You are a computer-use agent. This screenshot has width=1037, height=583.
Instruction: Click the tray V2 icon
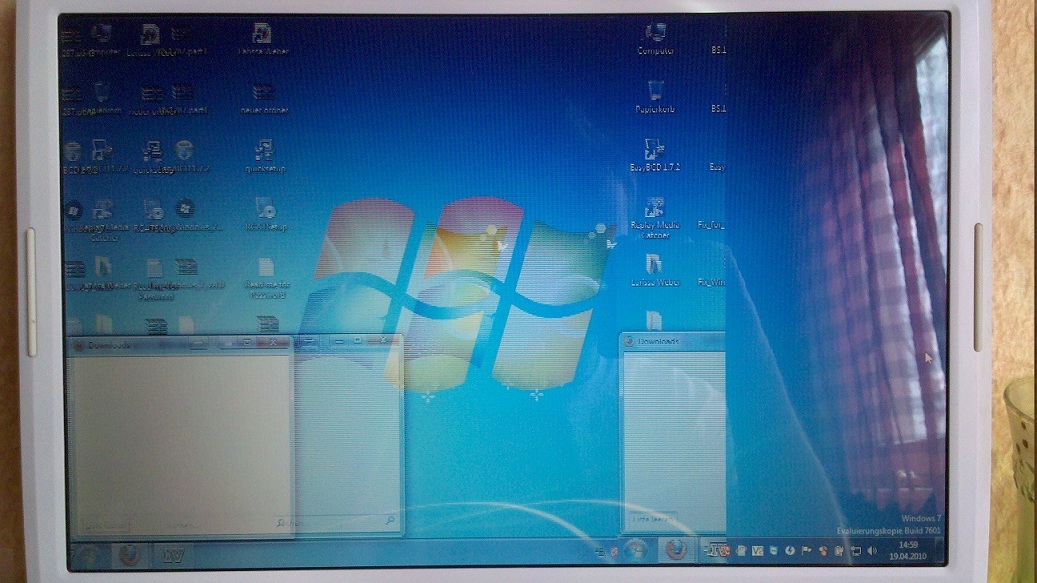757,550
